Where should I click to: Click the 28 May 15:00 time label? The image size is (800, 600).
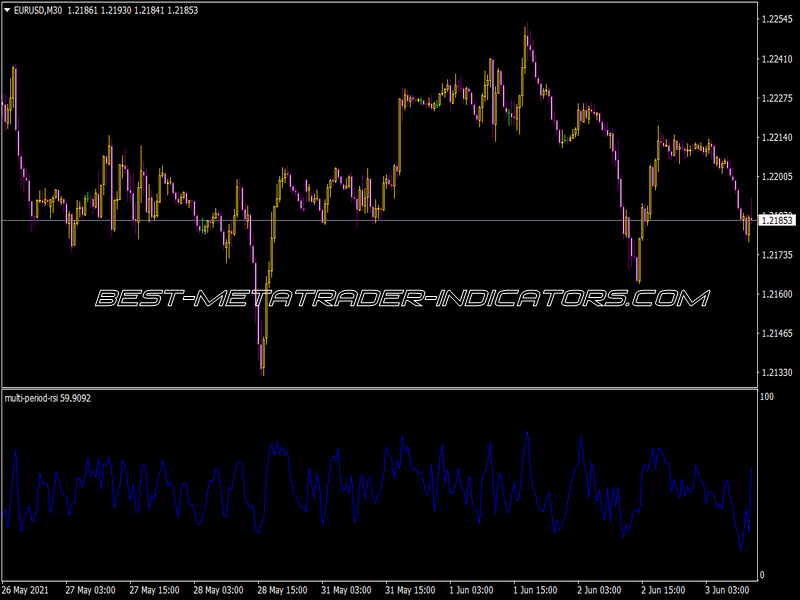(x=282, y=590)
